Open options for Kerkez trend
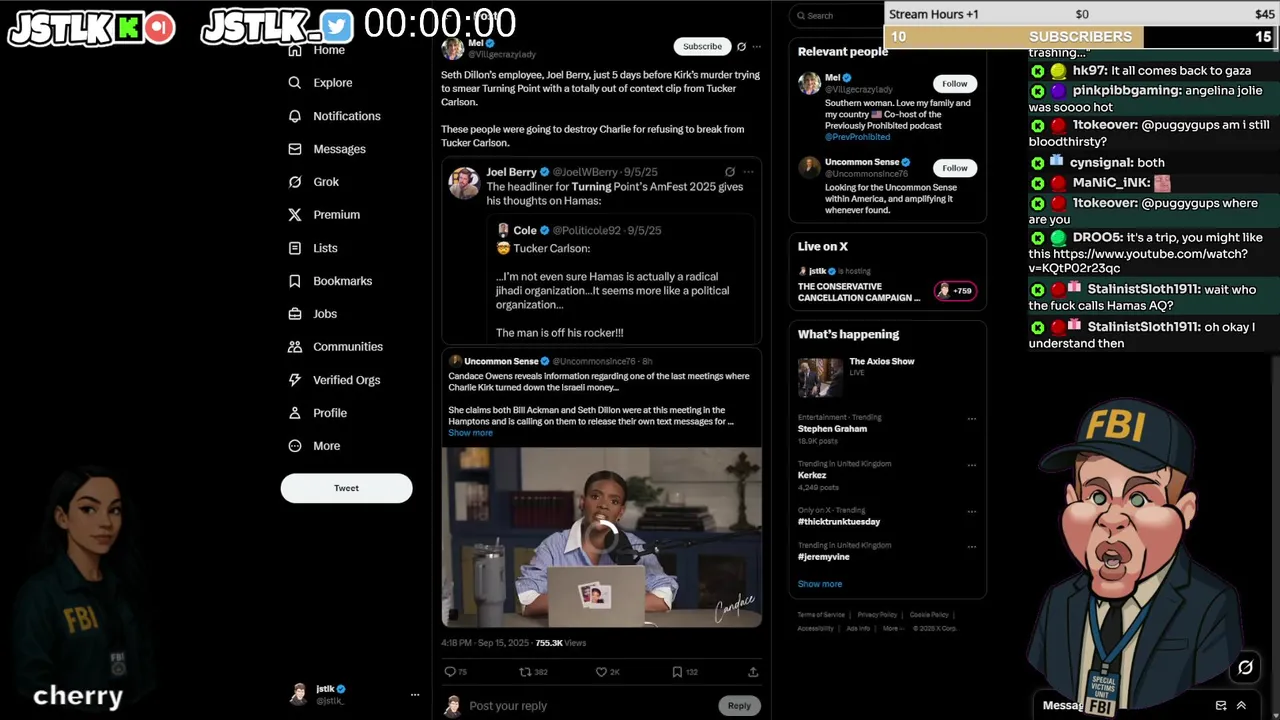1280x720 pixels. pyautogui.click(x=971, y=465)
